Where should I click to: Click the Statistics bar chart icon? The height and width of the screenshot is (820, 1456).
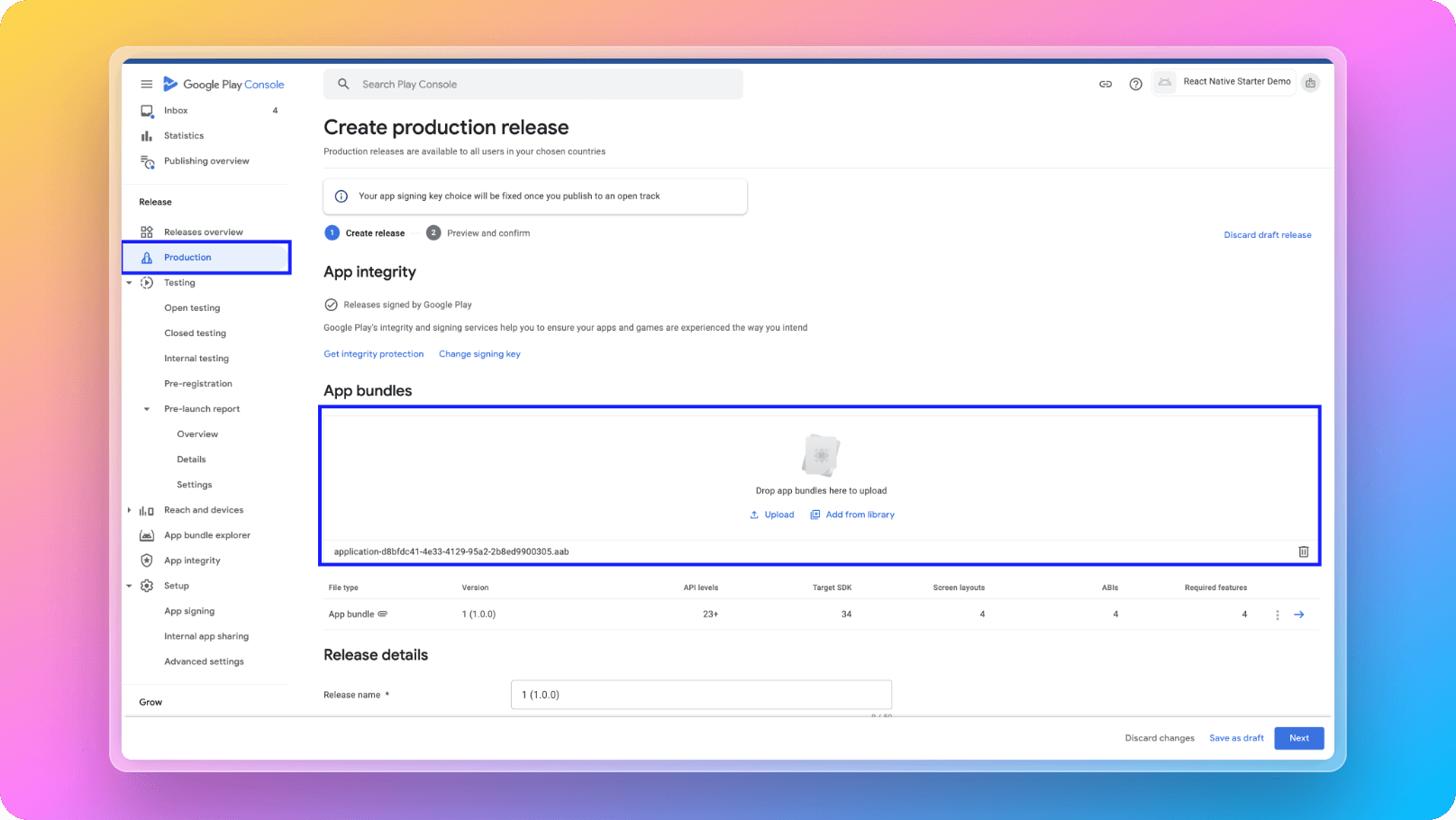pos(146,136)
